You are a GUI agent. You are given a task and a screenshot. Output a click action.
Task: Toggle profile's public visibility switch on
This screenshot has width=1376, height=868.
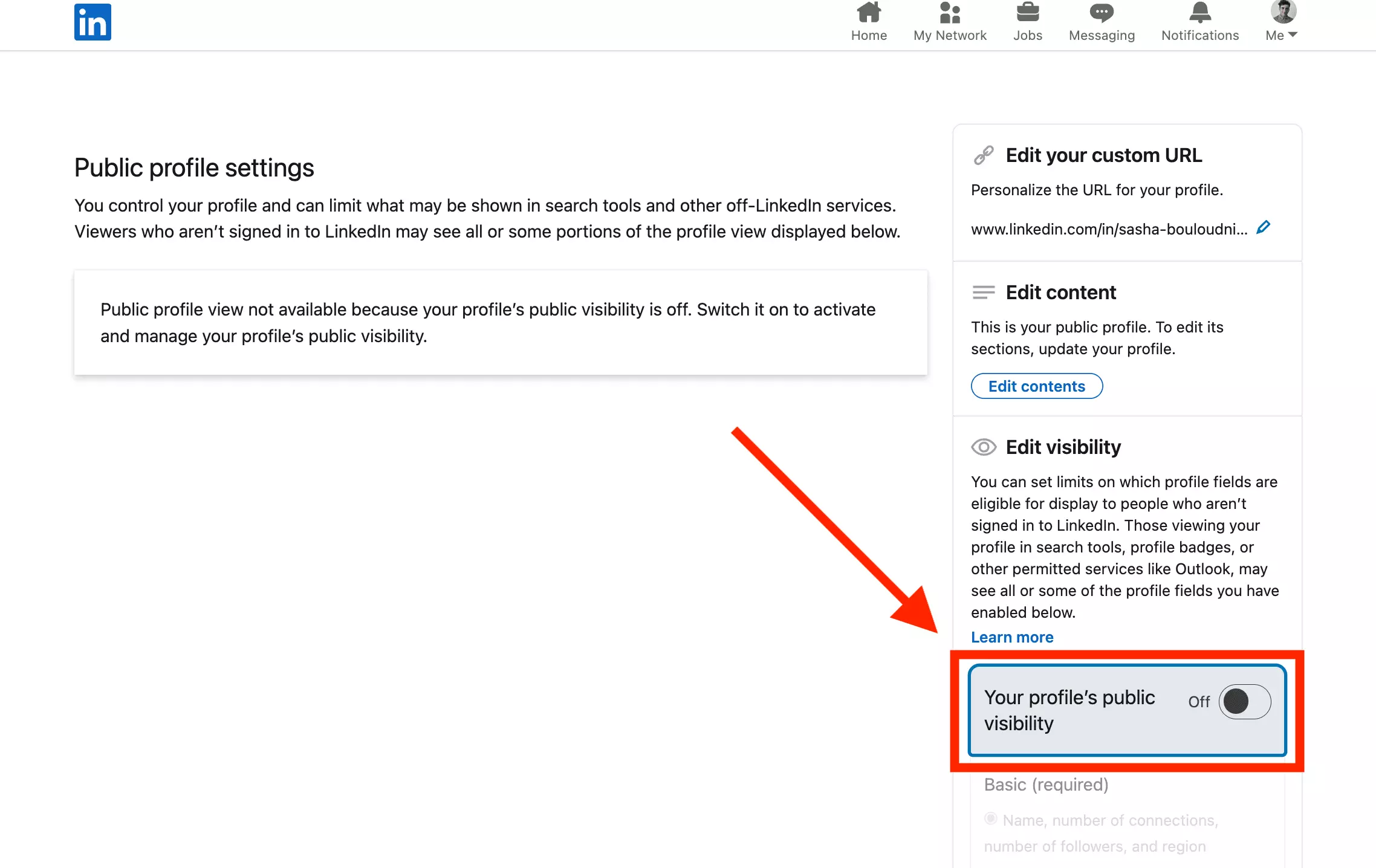click(1244, 702)
